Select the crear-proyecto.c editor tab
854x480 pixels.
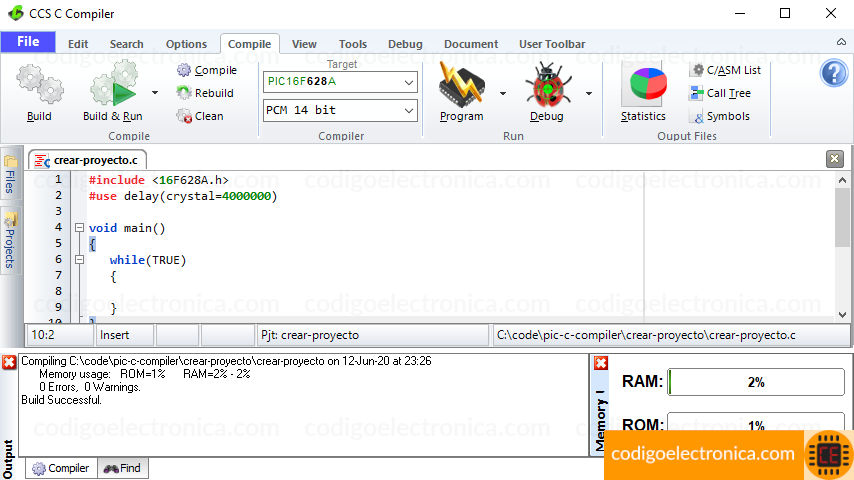click(x=88, y=160)
